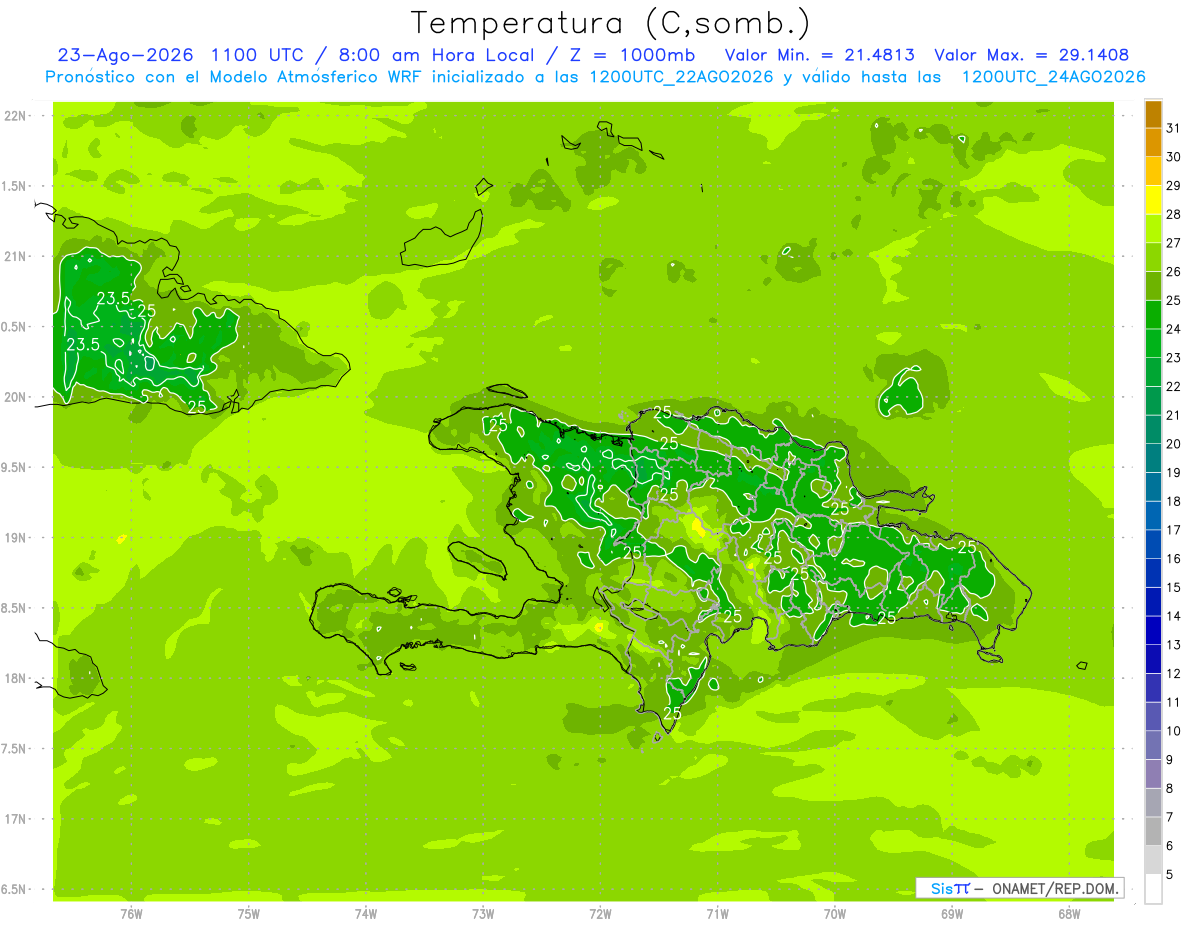Screen dimensions: 1200x927
Task: Click the '70W' longitude axis label
Action: 835,914
